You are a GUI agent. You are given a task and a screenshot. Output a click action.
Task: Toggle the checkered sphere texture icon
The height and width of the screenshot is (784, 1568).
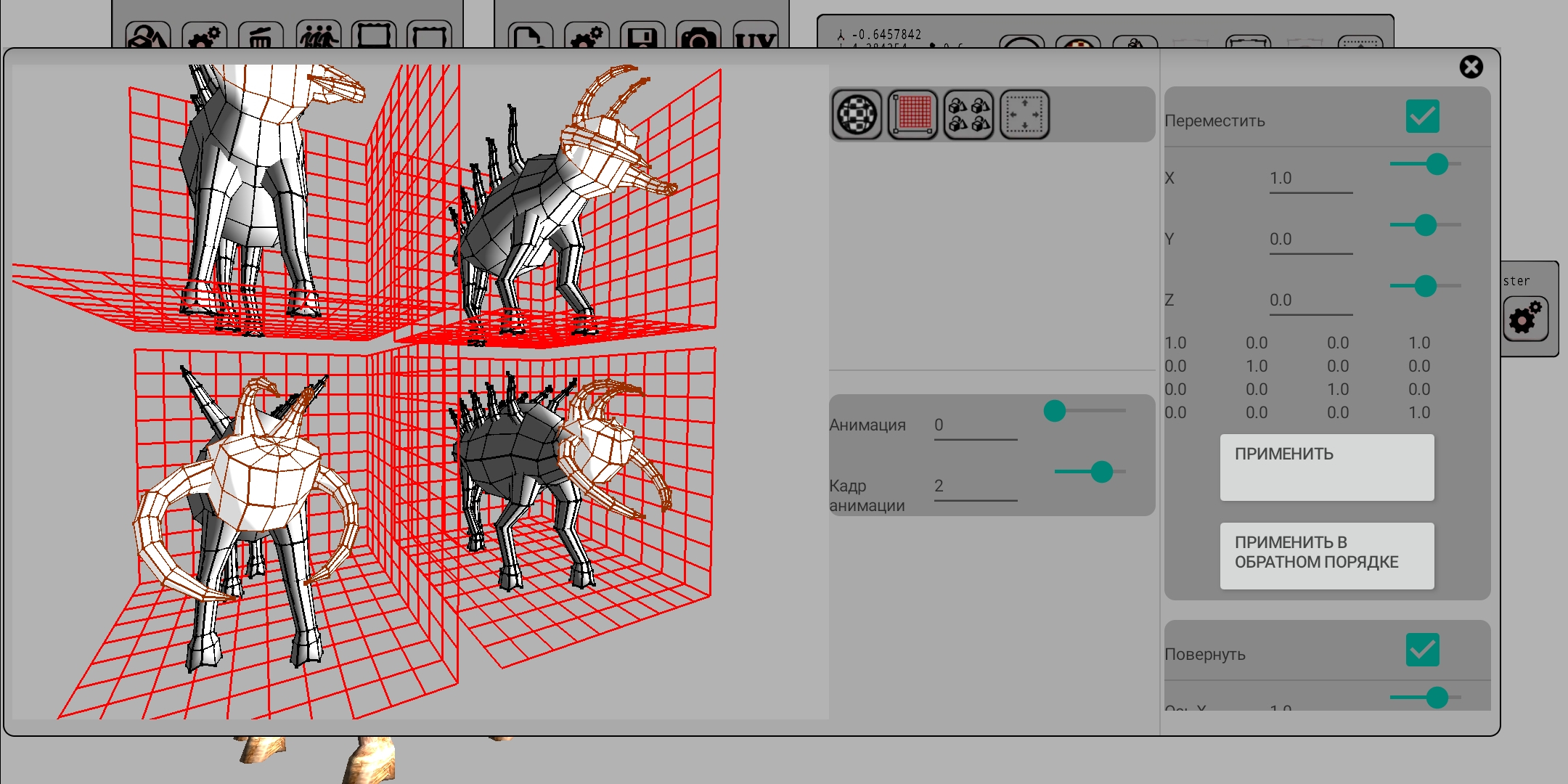857,115
